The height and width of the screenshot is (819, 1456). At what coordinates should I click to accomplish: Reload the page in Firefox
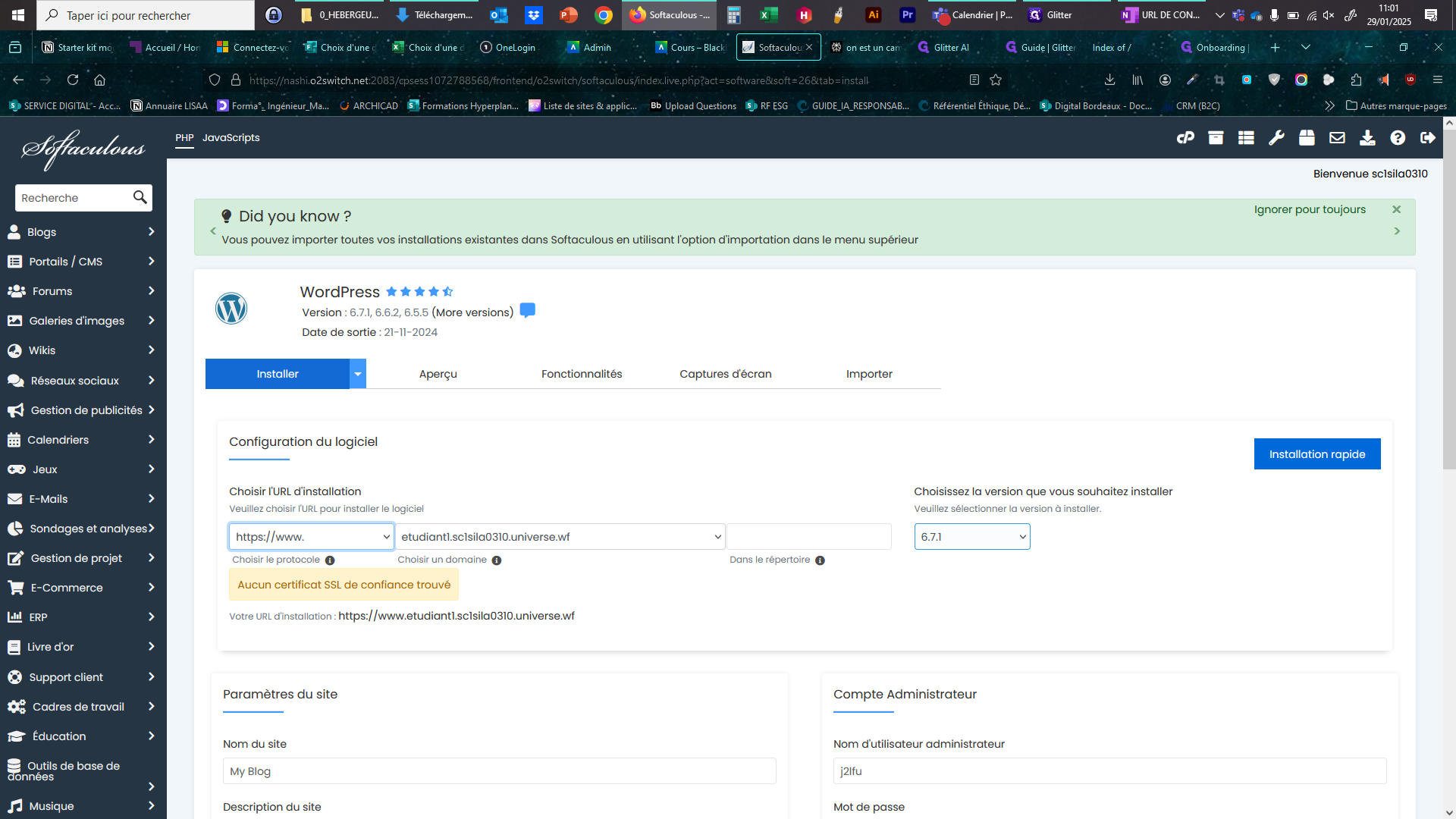73,80
